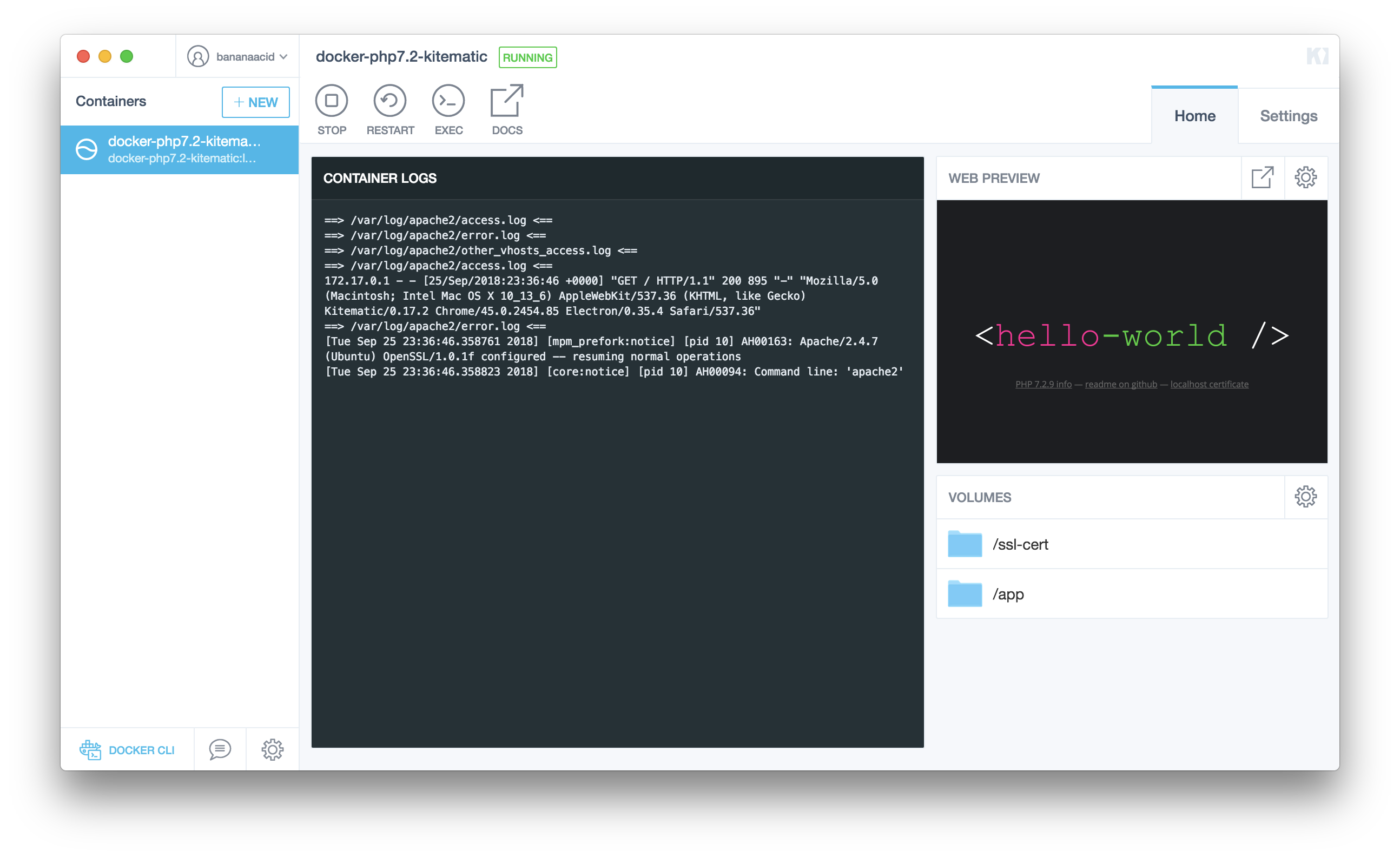1400x857 pixels.
Task: Select the Home tab
Action: click(1194, 116)
